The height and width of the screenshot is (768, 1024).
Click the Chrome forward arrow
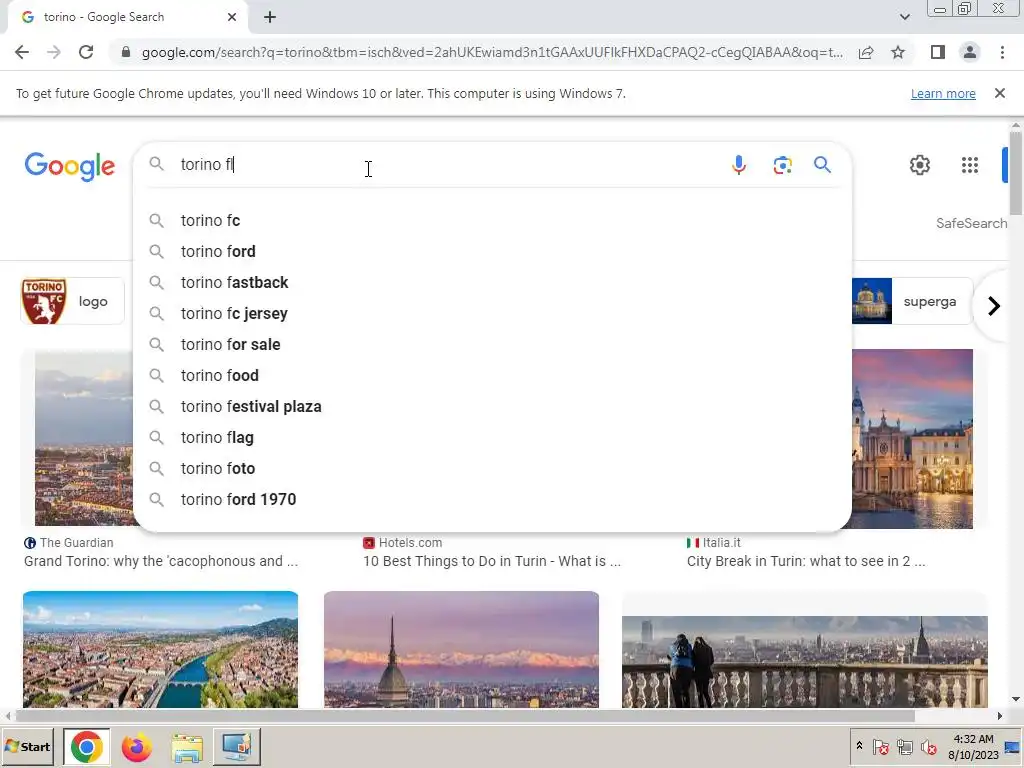coord(54,52)
